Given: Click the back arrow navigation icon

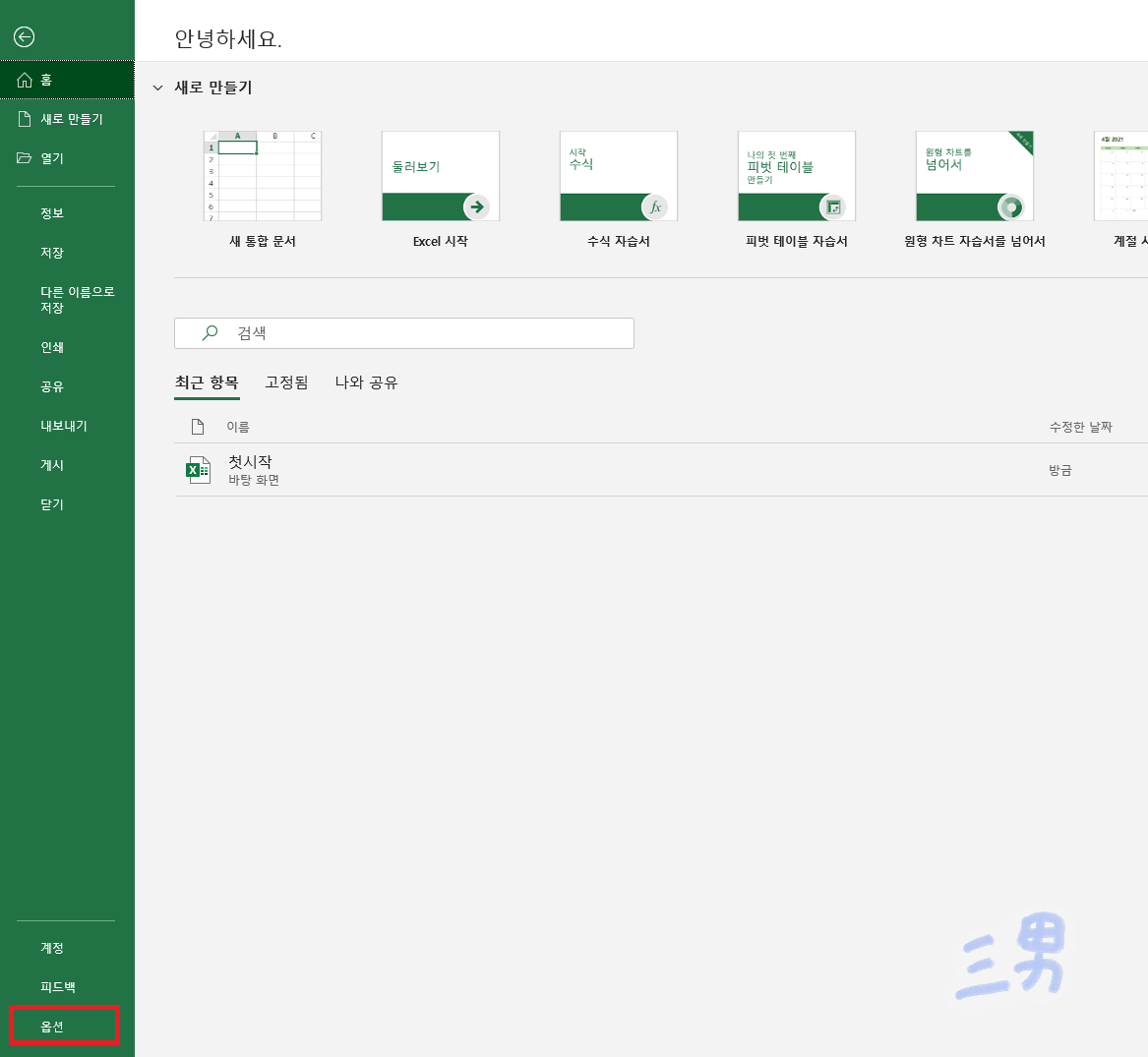Looking at the screenshot, I should 24,36.
